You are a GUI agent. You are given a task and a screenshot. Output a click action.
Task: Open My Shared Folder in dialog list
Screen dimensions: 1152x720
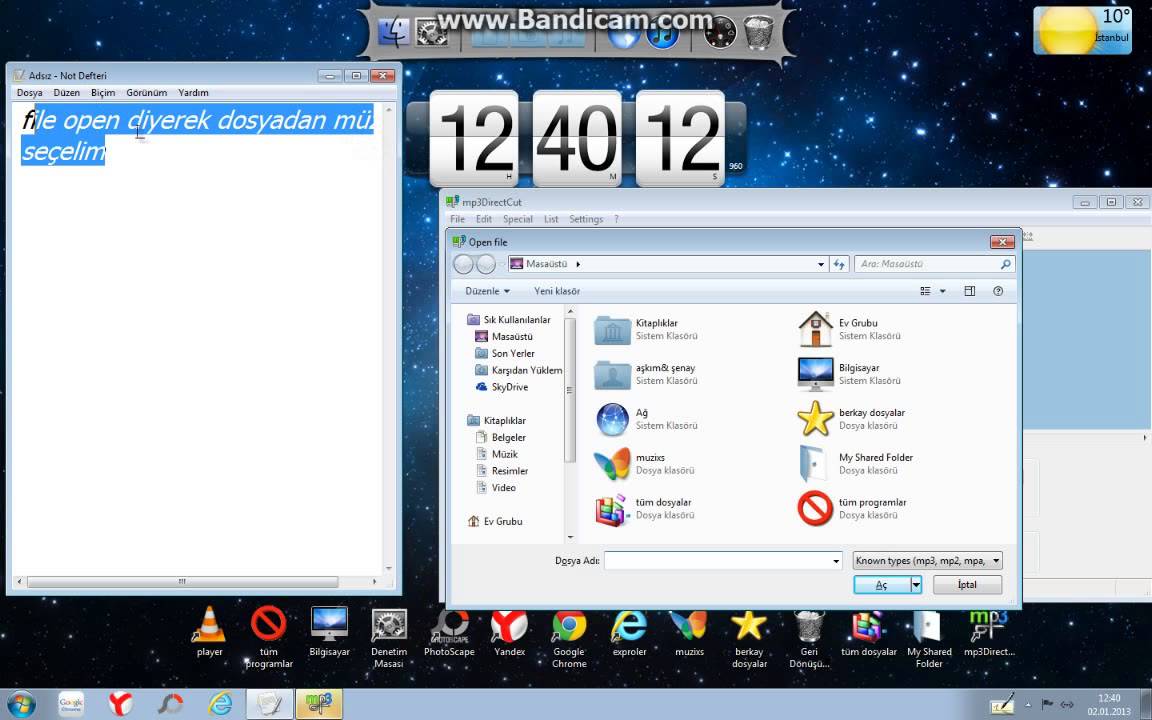click(855, 464)
